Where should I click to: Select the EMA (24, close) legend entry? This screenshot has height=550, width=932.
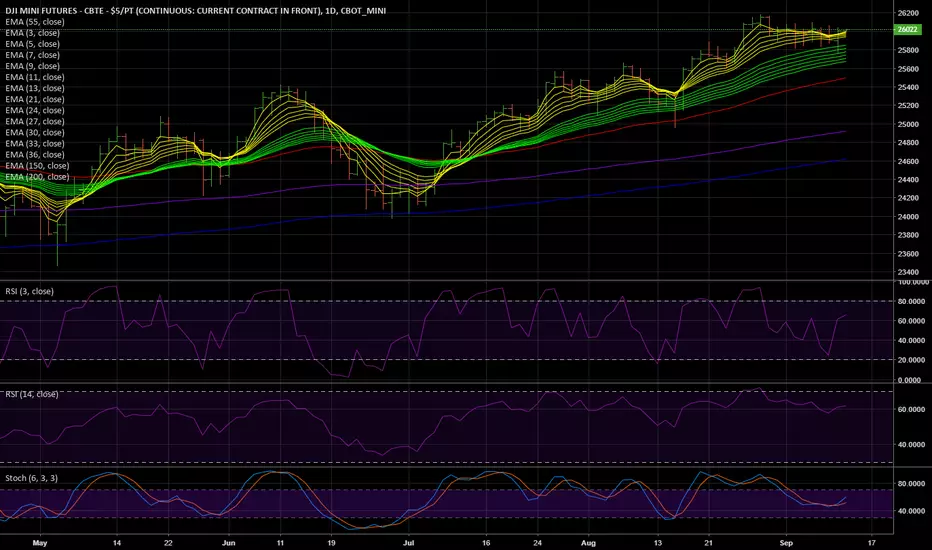35,111
